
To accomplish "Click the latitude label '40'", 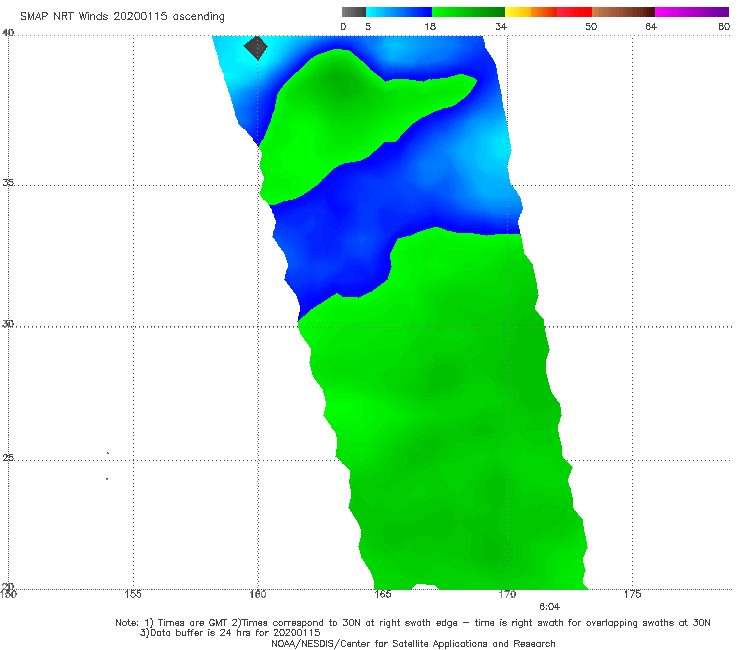I will pyautogui.click(x=8, y=33).
